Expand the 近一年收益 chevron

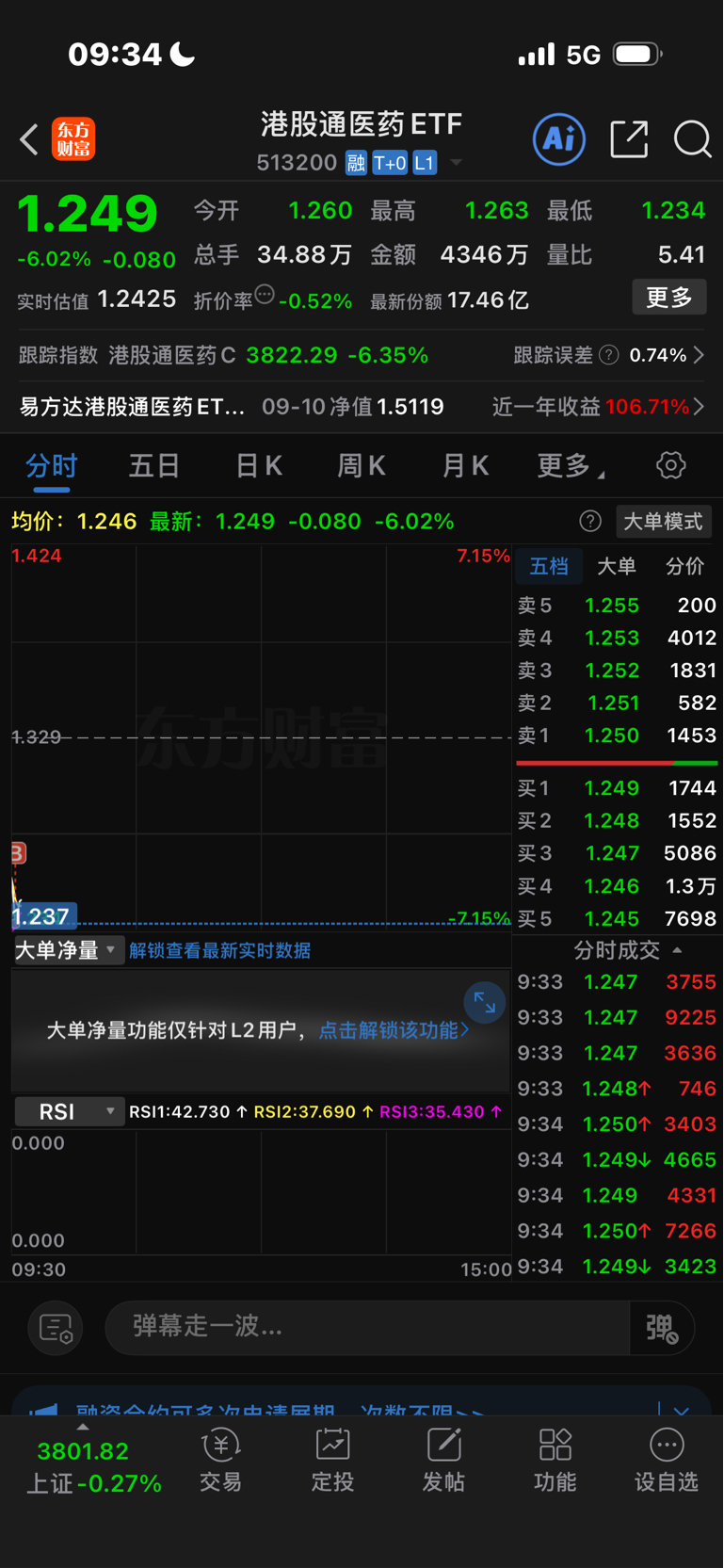tap(699, 407)
